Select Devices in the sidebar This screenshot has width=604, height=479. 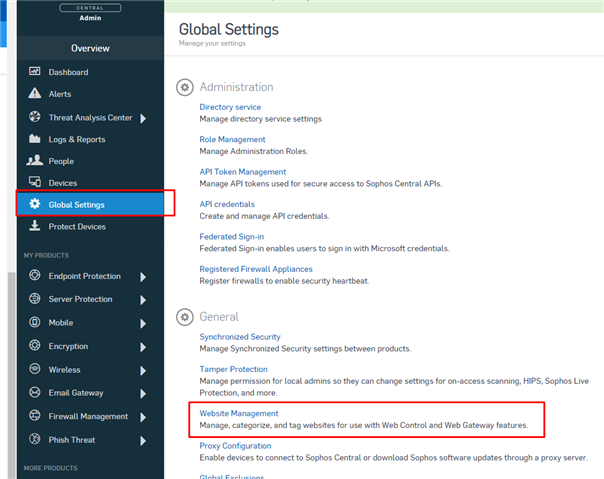pos(91,183)
